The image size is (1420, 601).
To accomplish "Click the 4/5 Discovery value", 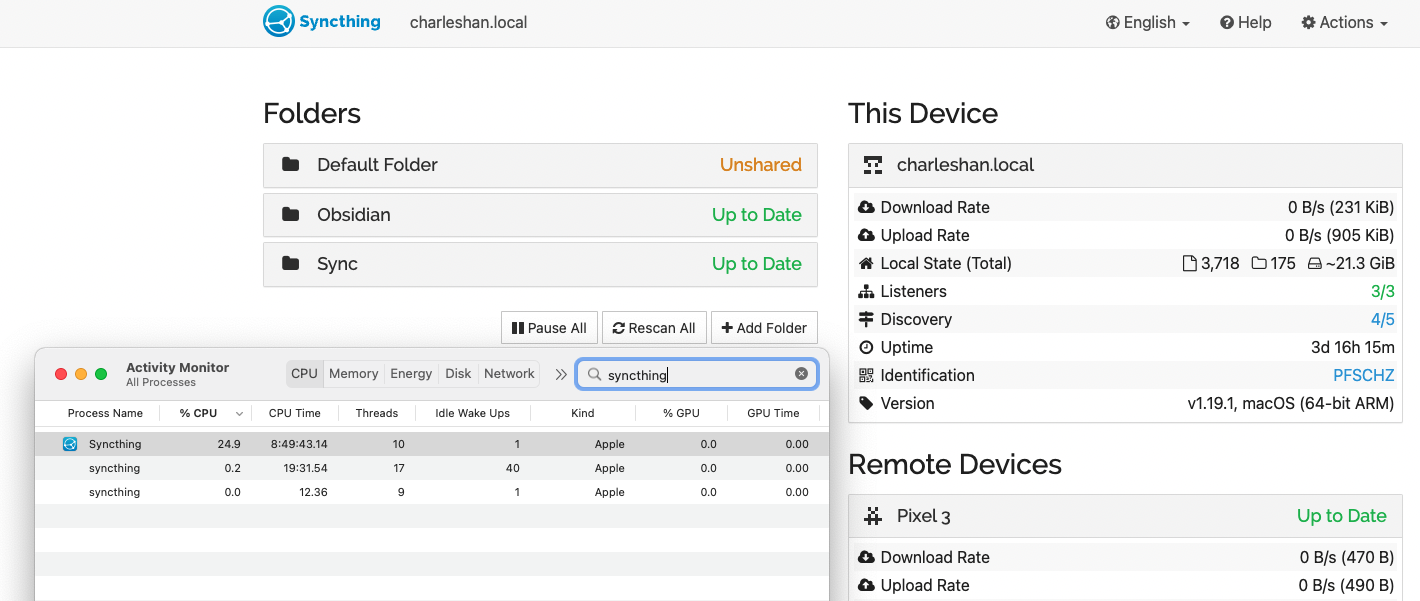I will (1383, 320).
